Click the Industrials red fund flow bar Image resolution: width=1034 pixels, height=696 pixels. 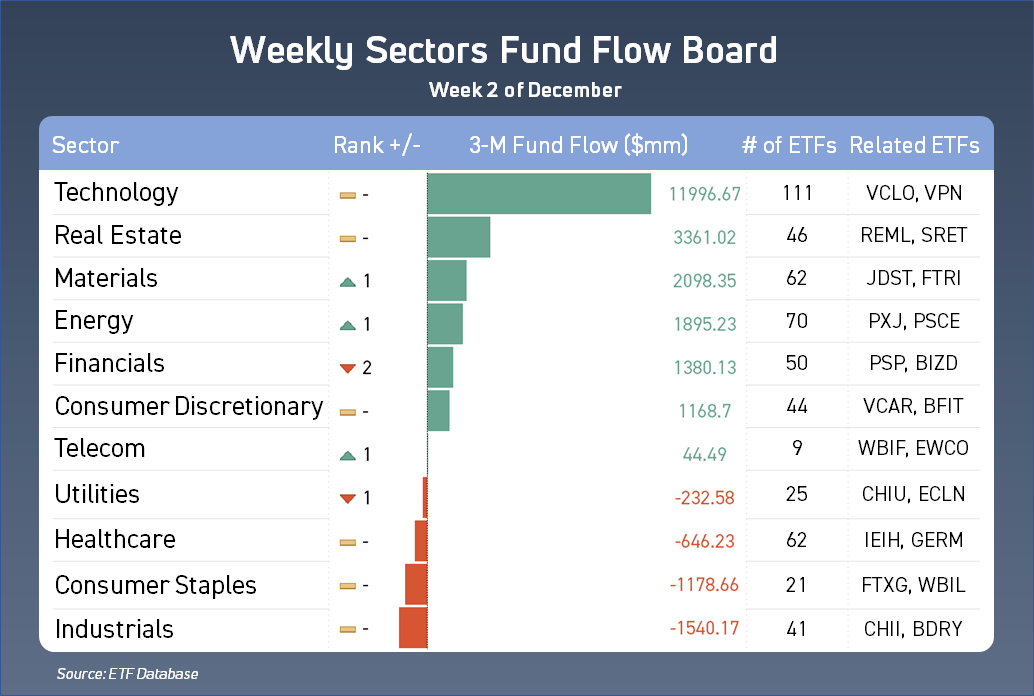(x=412, y=629)
